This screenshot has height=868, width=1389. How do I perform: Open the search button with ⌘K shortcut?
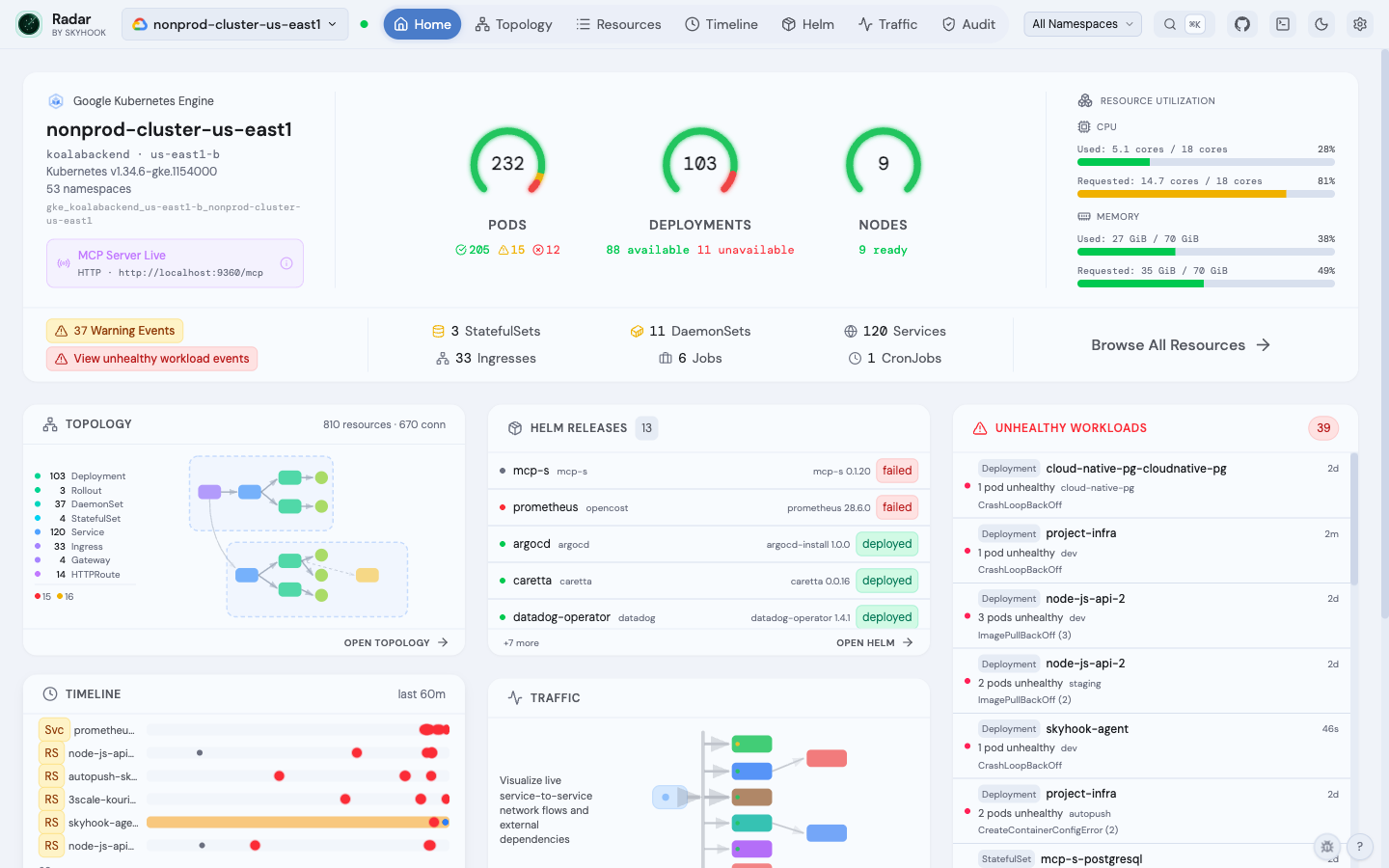[x=1183, y=24]
